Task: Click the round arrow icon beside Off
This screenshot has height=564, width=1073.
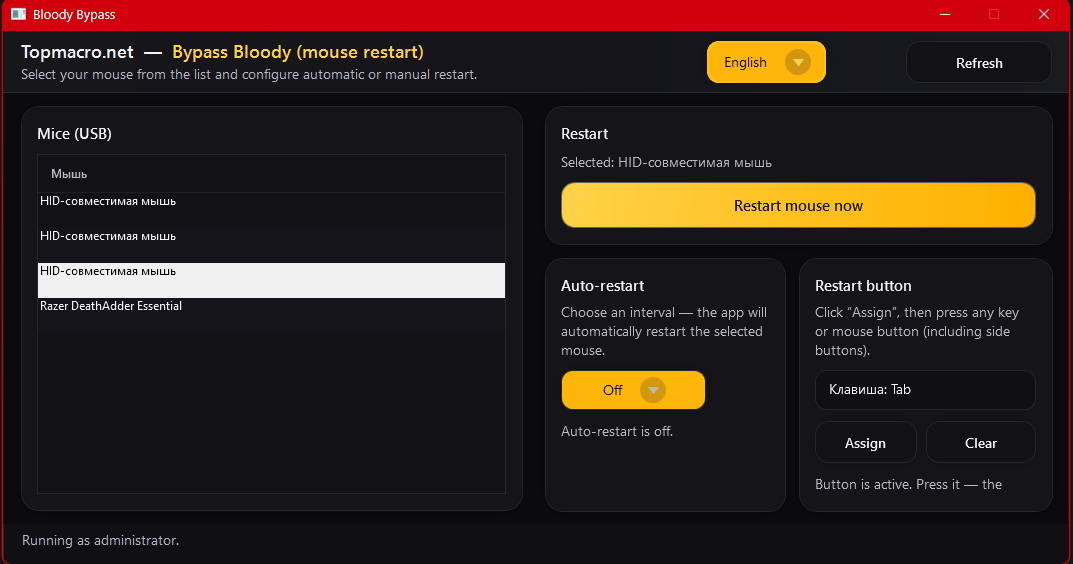Action: click(653, 390)
